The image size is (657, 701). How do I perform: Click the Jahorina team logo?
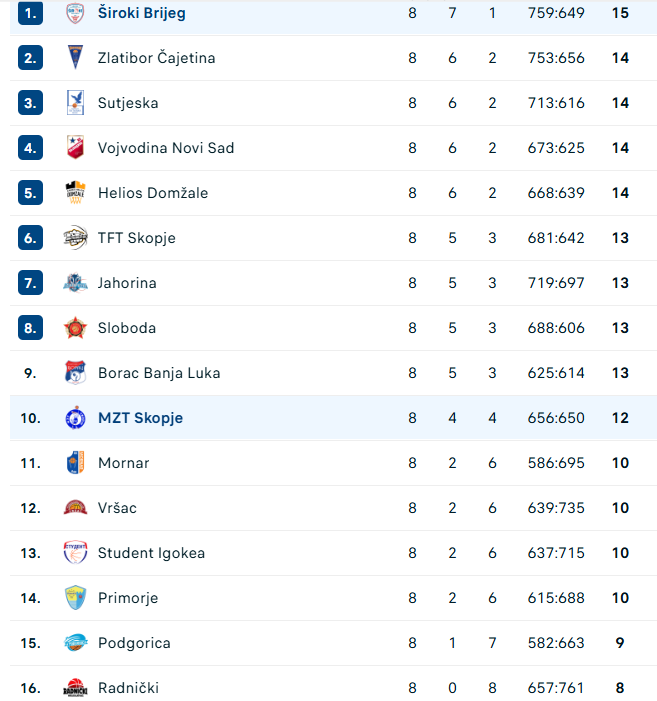[75, 283]
